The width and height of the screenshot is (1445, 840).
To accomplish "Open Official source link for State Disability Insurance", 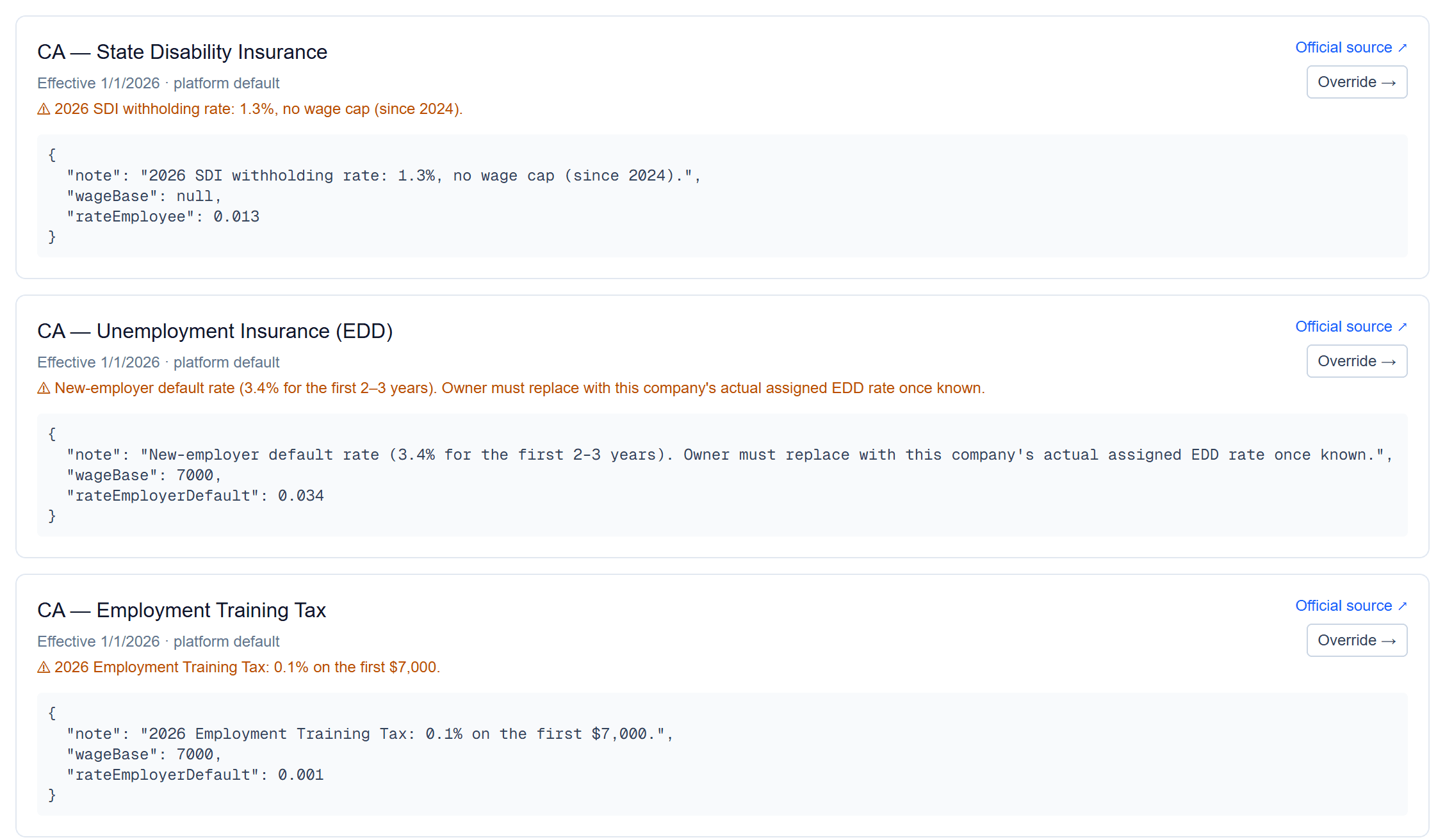I will point(1351,47).
